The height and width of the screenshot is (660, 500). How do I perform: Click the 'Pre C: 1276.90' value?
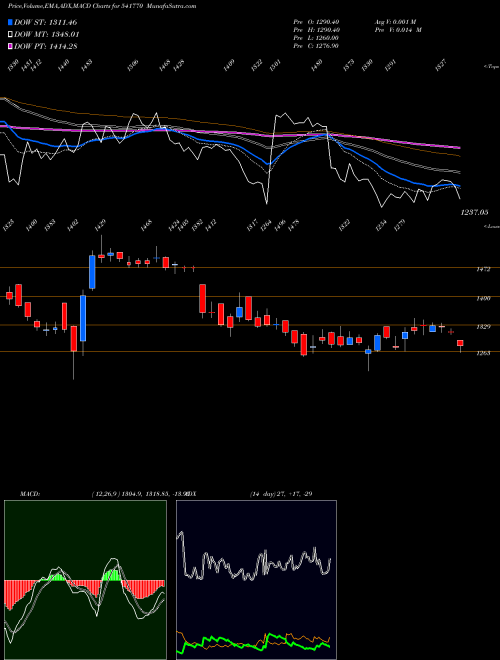(x=316, y=46)
